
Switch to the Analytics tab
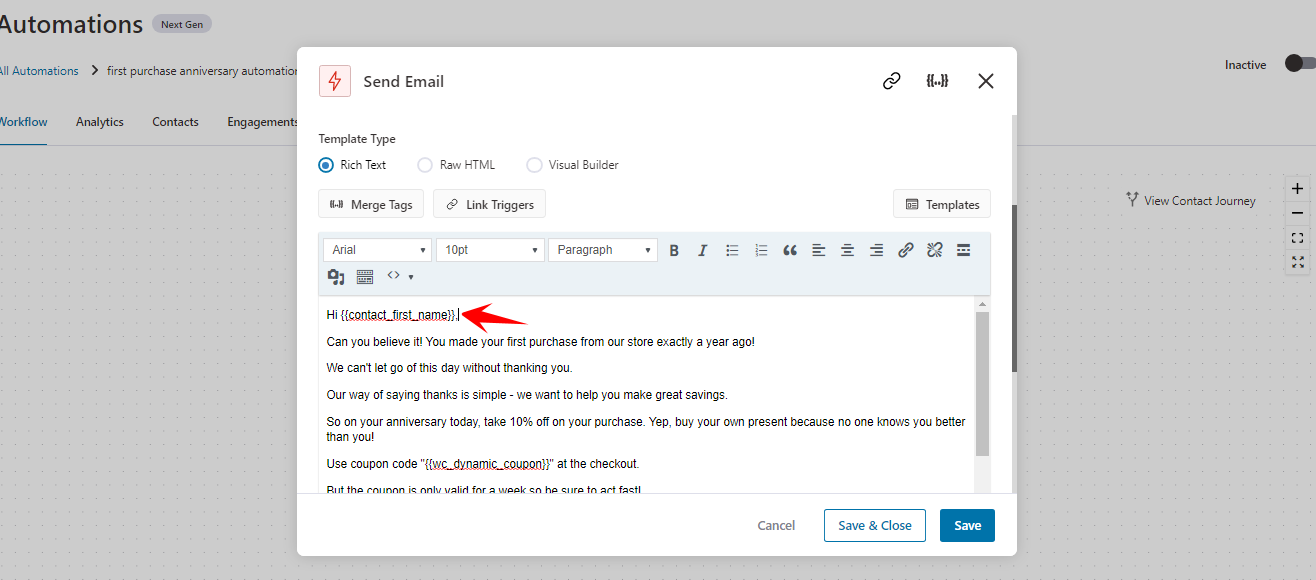pos(100,122)
